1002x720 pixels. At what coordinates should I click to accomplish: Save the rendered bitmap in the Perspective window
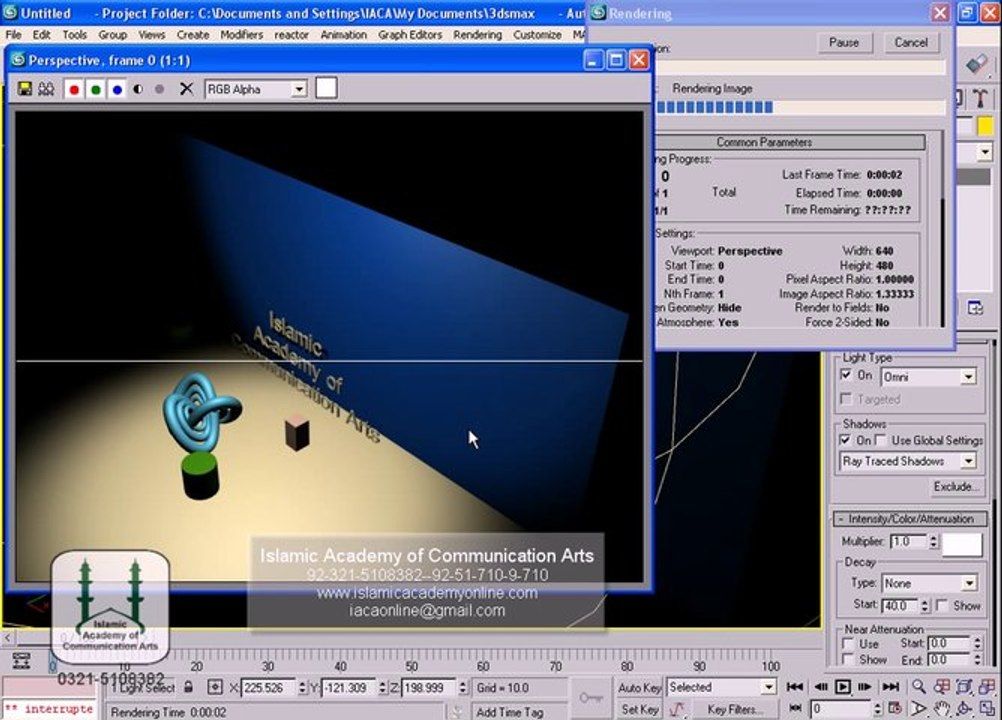click(24, 89)
